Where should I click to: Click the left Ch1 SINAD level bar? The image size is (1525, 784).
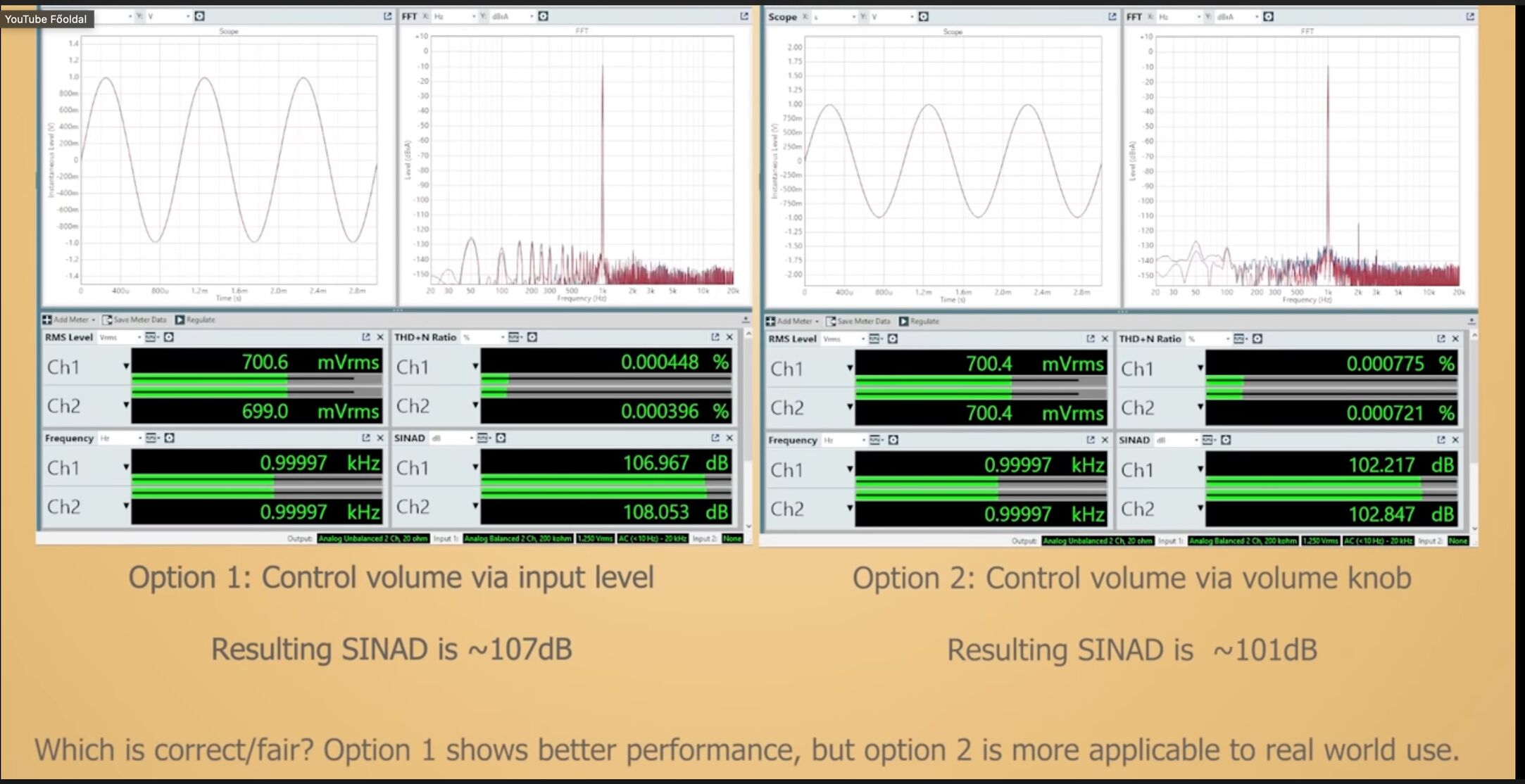[x=605, y=479]
